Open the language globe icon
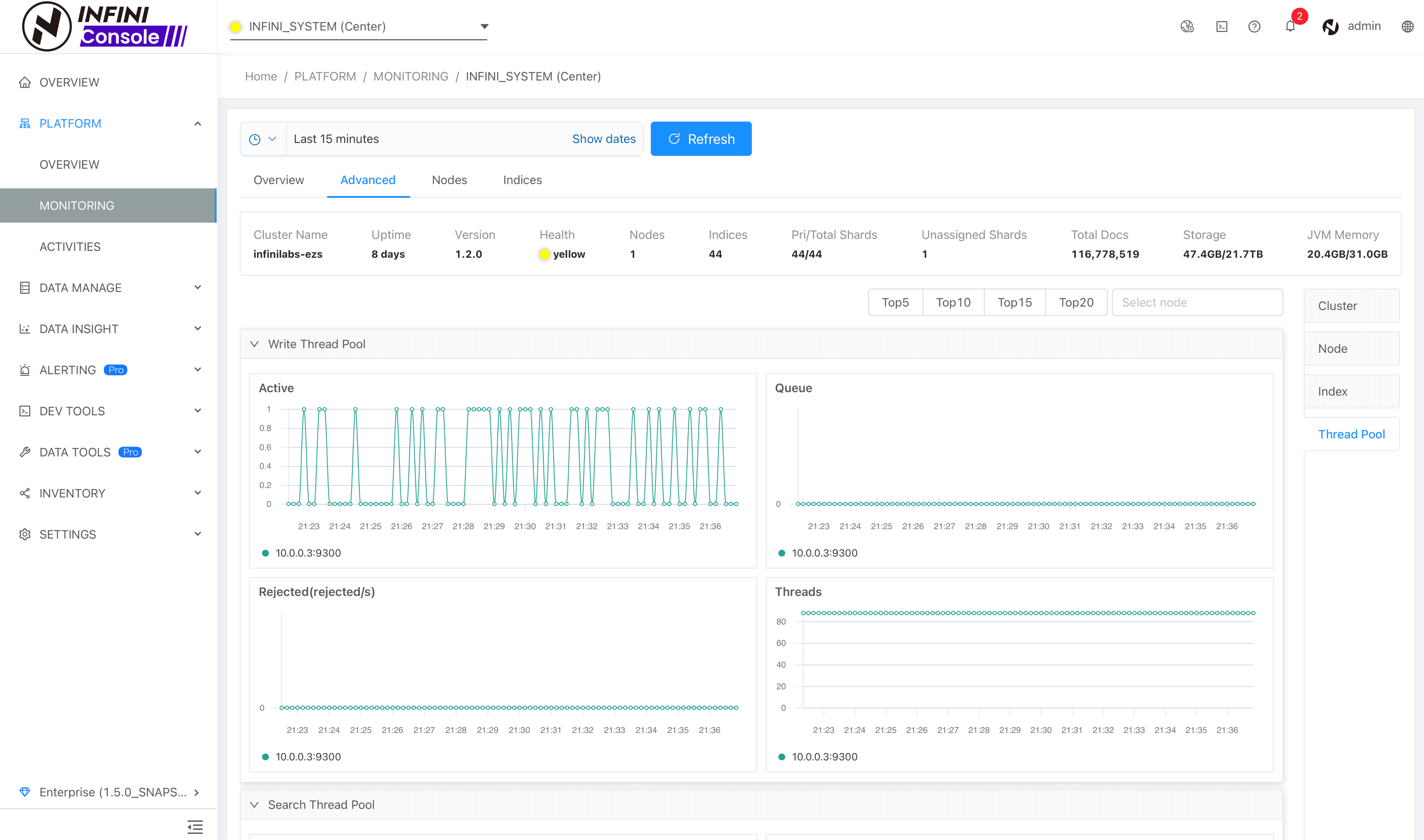This screenshot has width=1424, height=840. pos(1408,27)
